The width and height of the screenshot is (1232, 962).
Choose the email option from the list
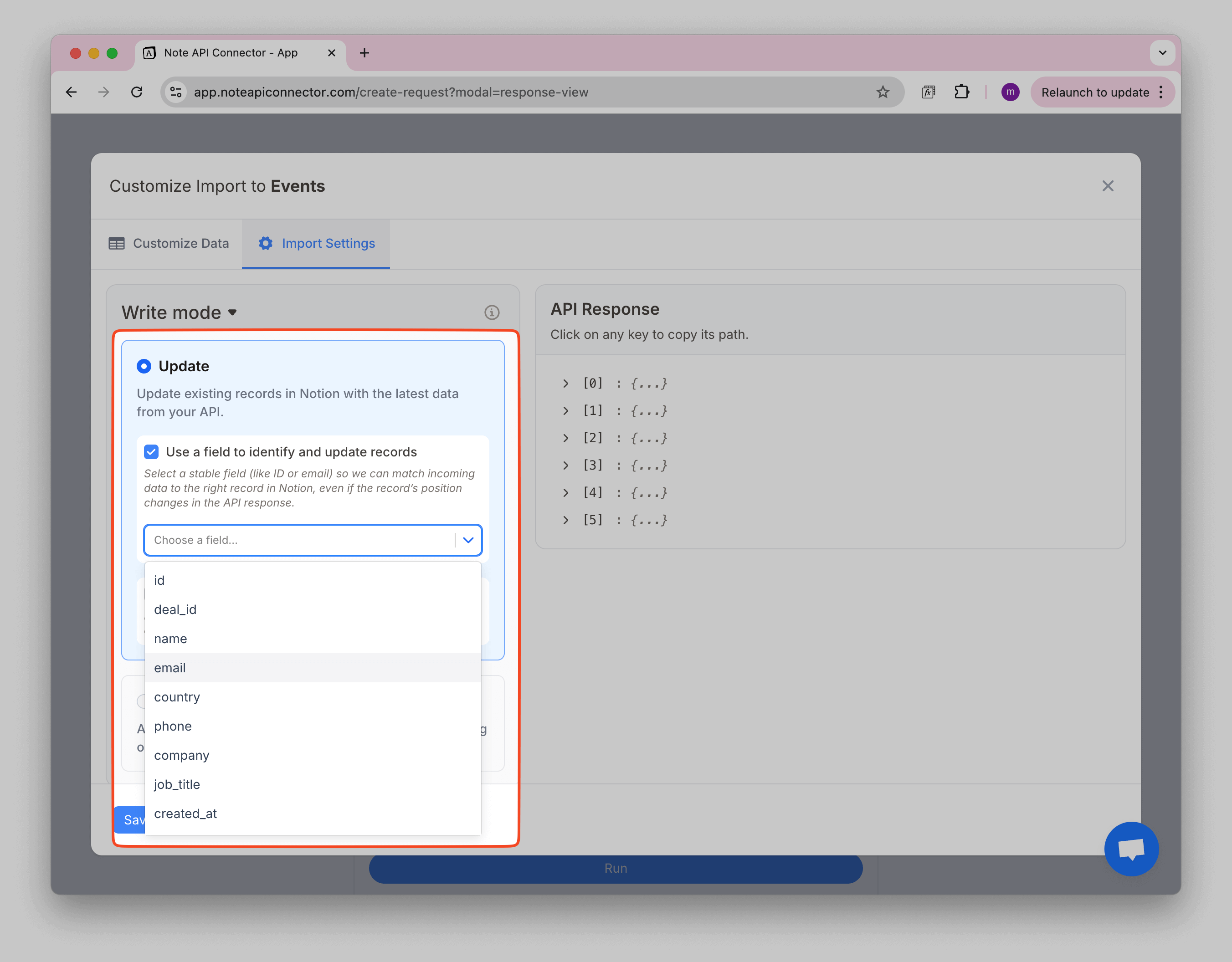tap(170, 668)
